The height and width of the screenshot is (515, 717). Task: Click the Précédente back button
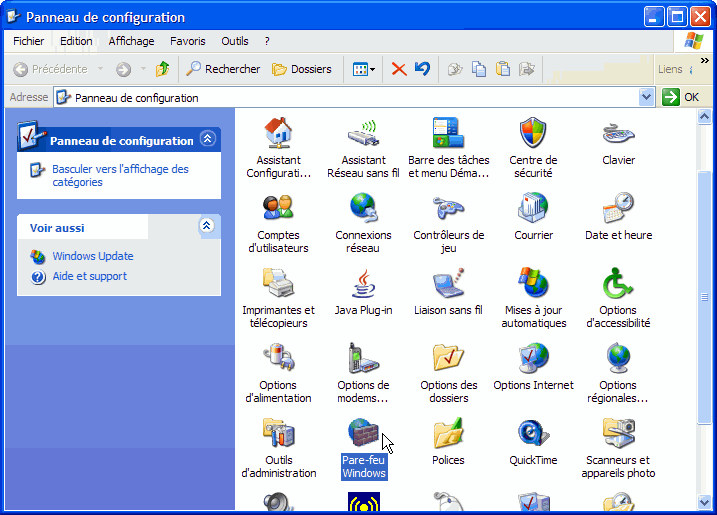[50, 69]
